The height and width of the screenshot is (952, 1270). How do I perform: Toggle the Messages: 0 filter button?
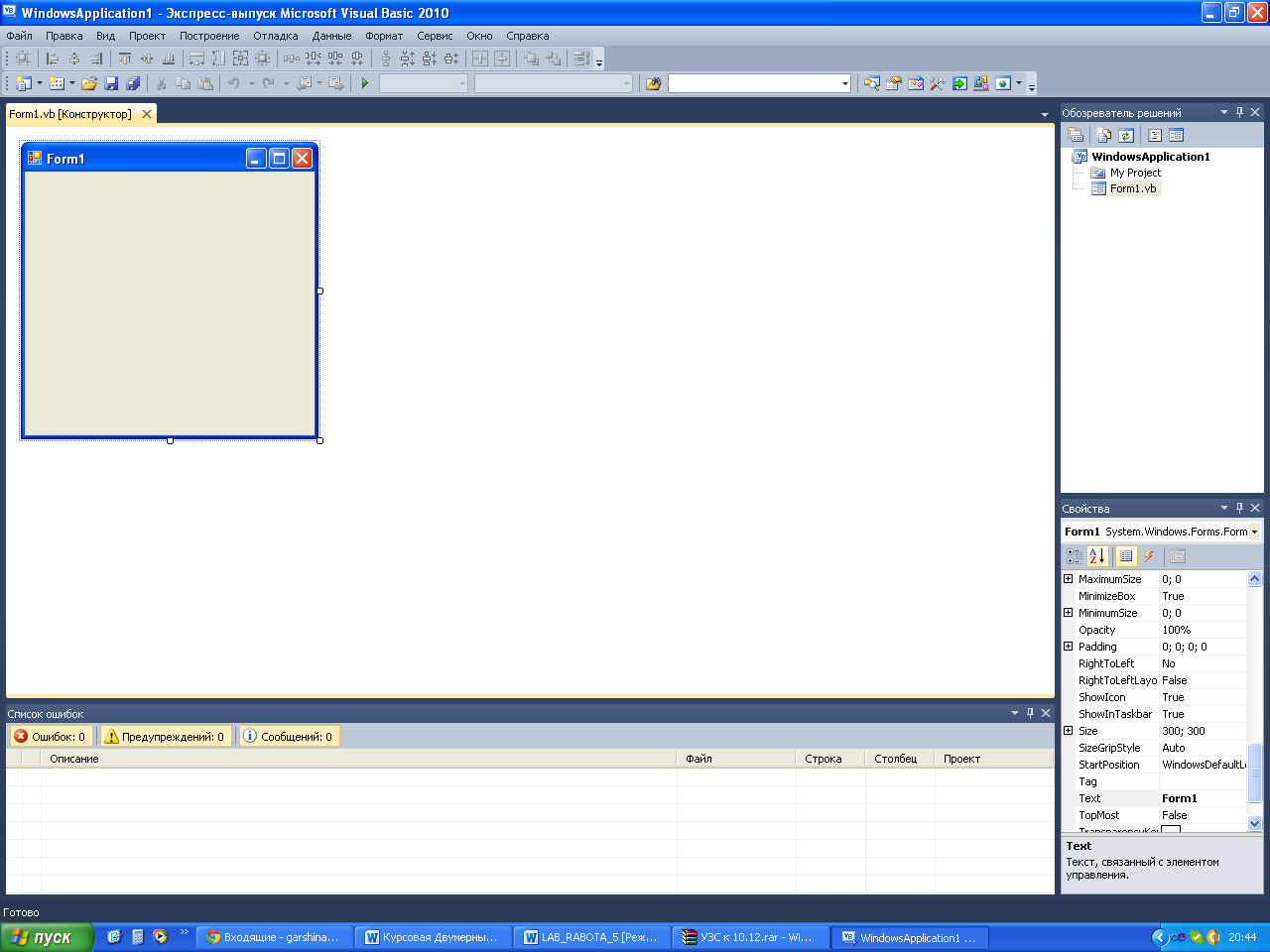click(x=289, y=737)
